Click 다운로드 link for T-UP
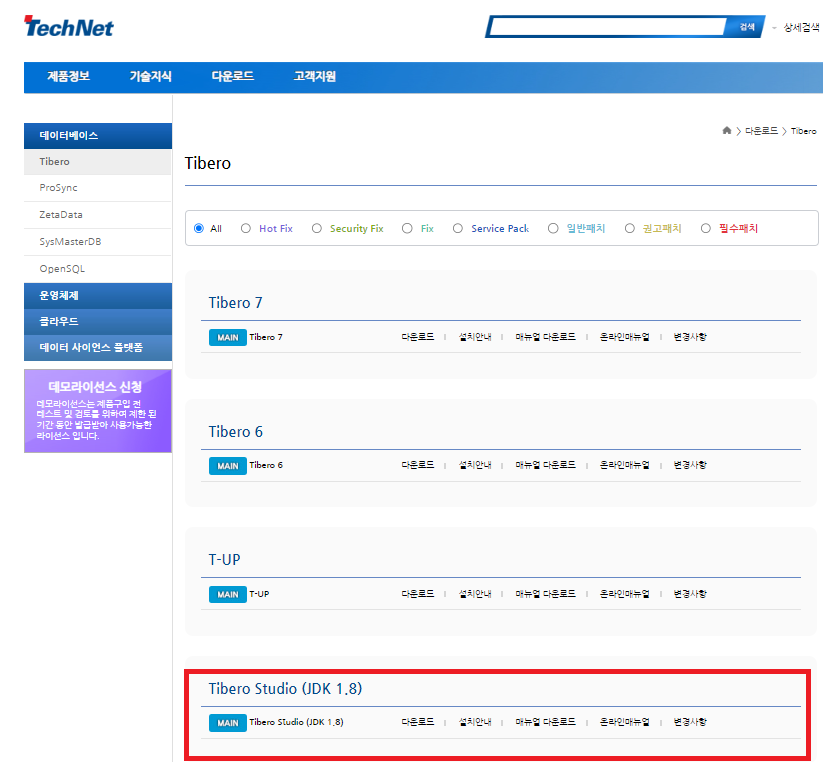 pos(418,594)
